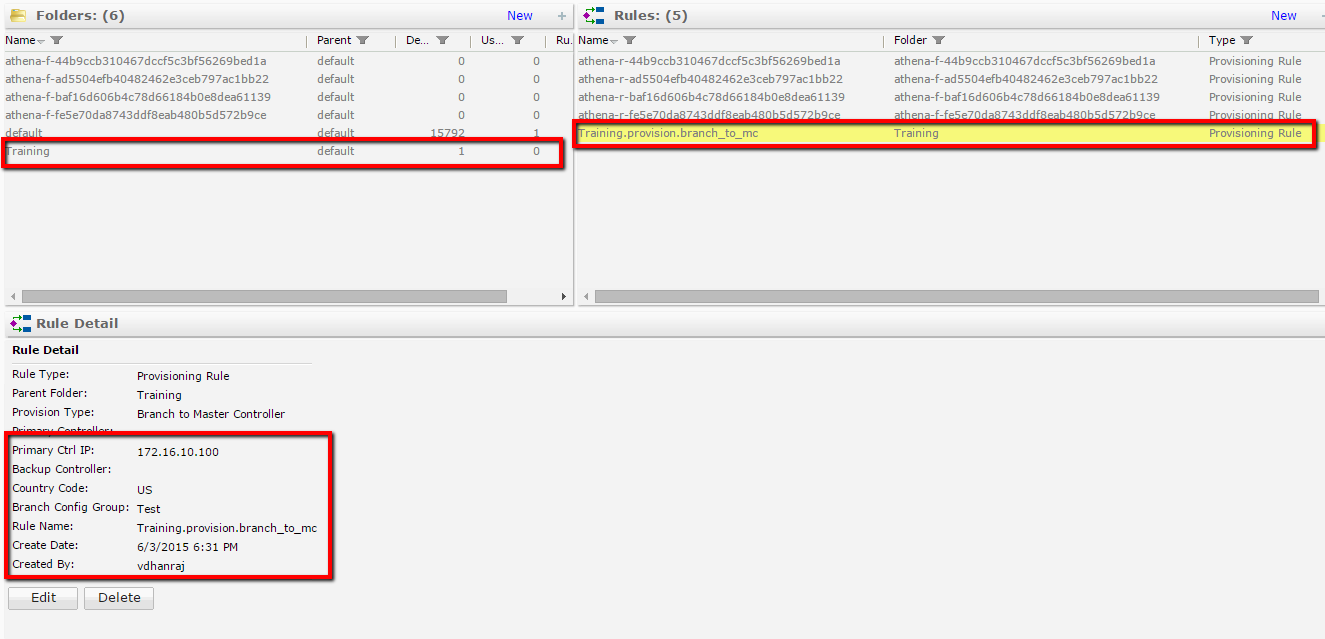This screenshot has width=1325, height=639.
Task: Click the Parent Folder value Training in Rule Detail
Action: click(159, 395)
